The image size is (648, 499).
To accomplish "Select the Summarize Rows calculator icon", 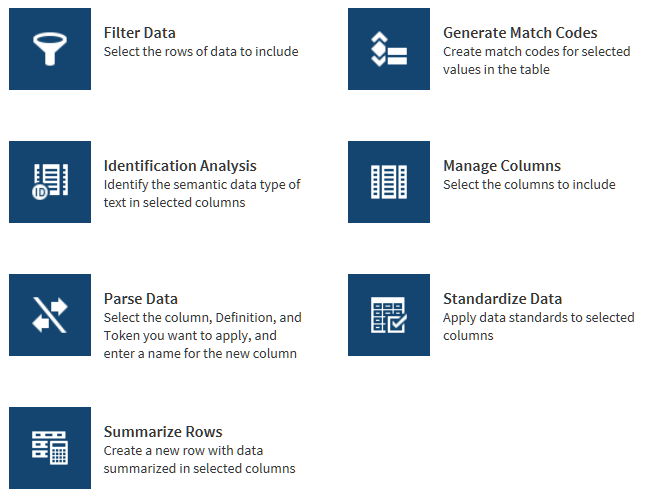I will (x=50, y=447).
